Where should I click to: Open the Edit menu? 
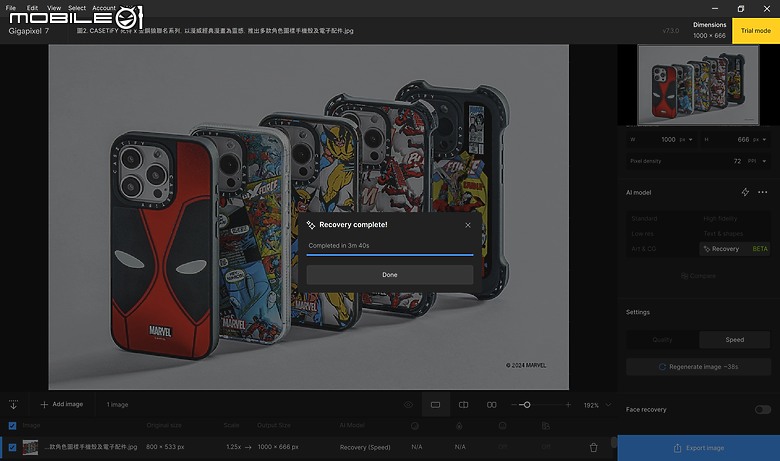point(32,7)
